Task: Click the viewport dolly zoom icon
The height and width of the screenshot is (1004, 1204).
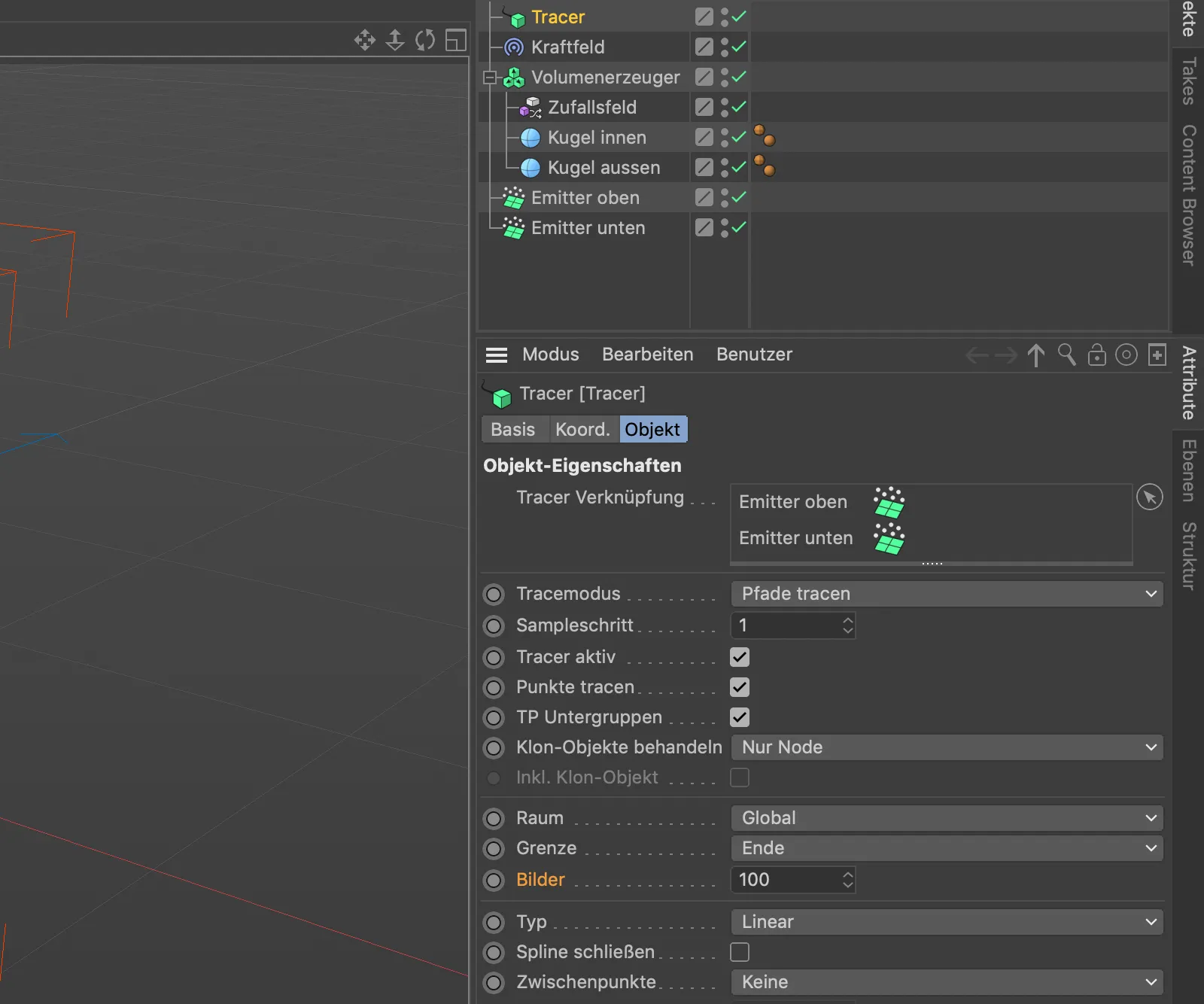Action: pos(395,40)
